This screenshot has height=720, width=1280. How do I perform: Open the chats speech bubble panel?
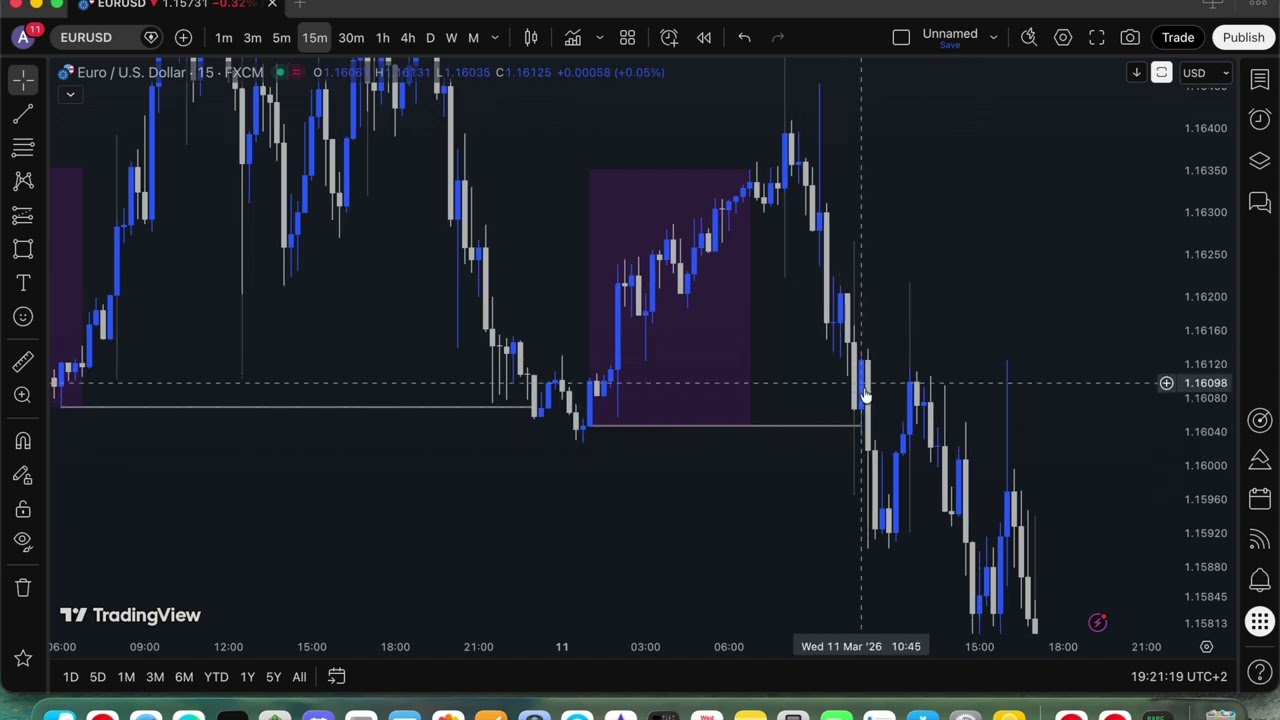(x=1260, y=203)
